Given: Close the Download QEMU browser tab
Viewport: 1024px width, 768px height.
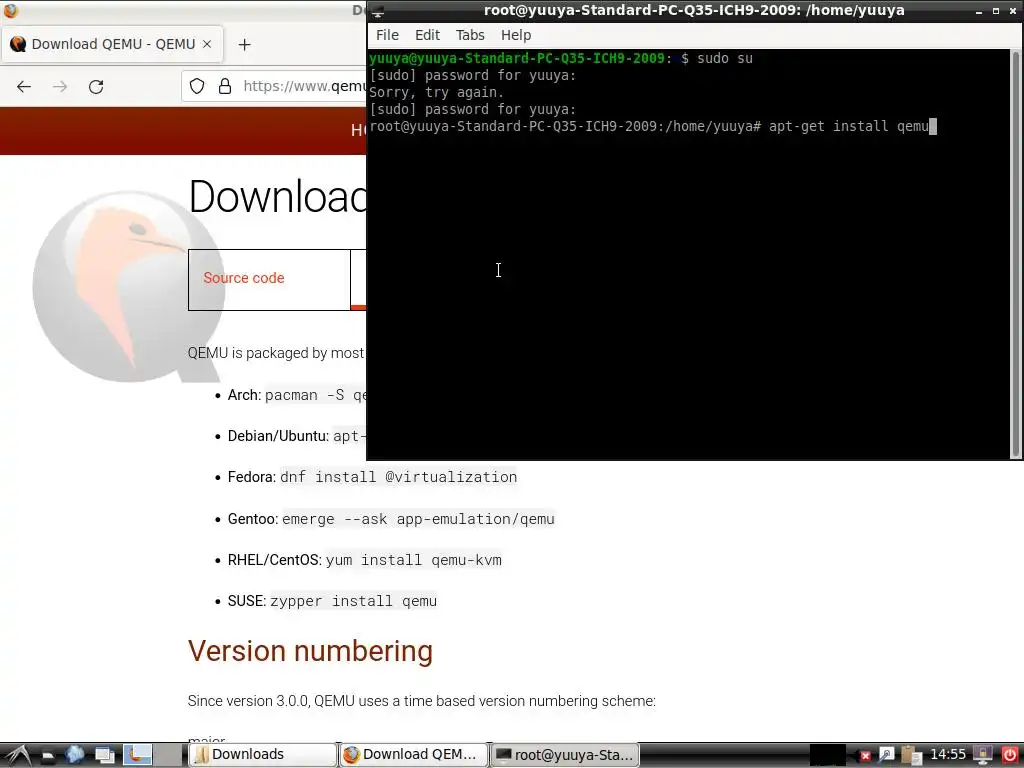Looking at the screenshot, I should [207, 44].
